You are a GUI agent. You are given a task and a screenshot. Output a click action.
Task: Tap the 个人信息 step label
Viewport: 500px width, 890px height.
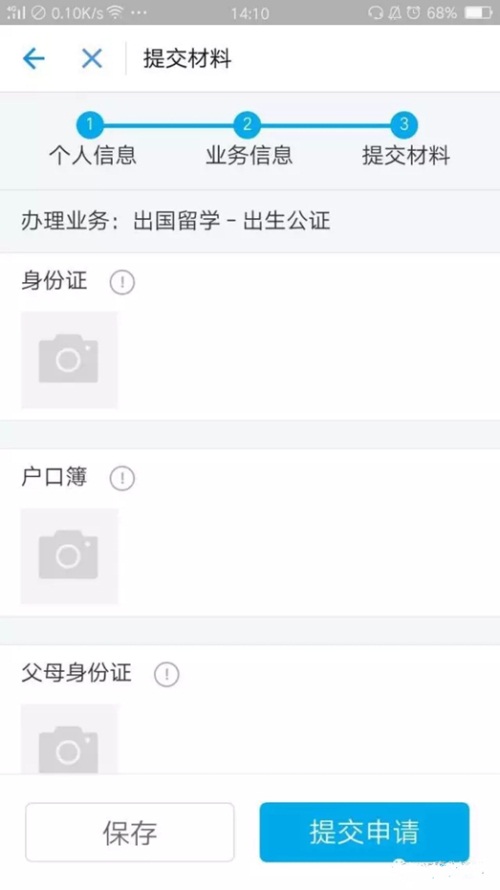click(93, 155)
